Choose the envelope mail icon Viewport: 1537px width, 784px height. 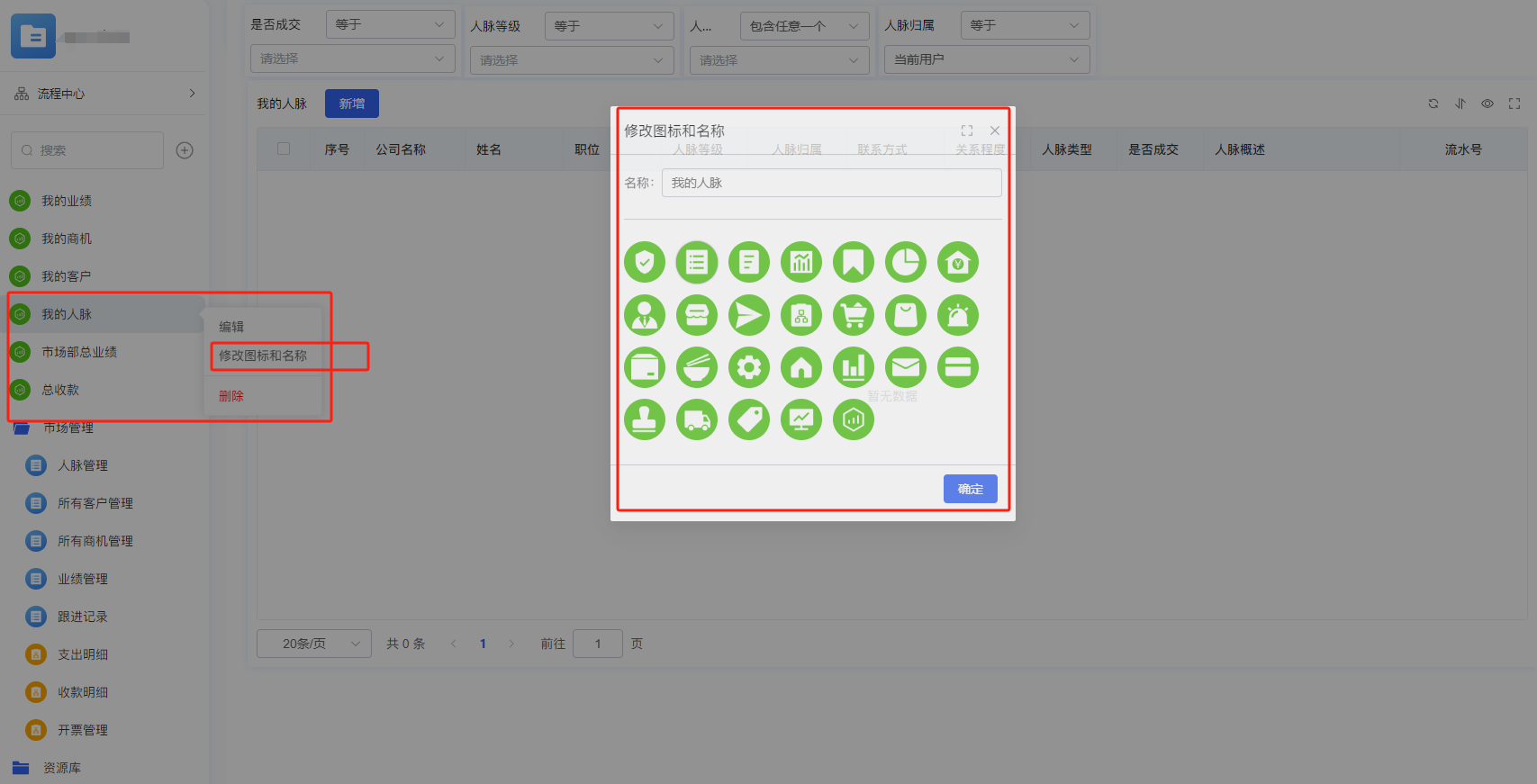pos(905,367)
